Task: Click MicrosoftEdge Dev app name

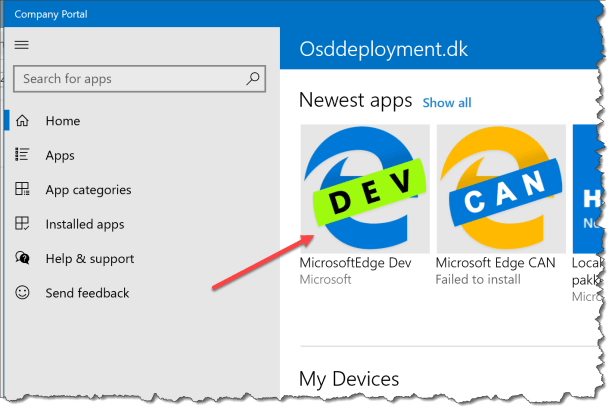Action: (x=355, y=263)
